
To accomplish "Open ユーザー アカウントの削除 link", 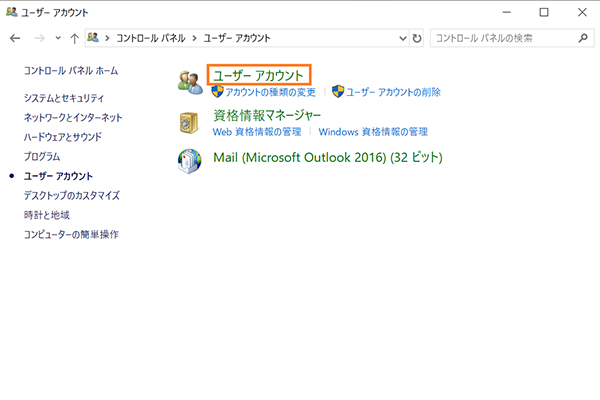I will 393,92.
